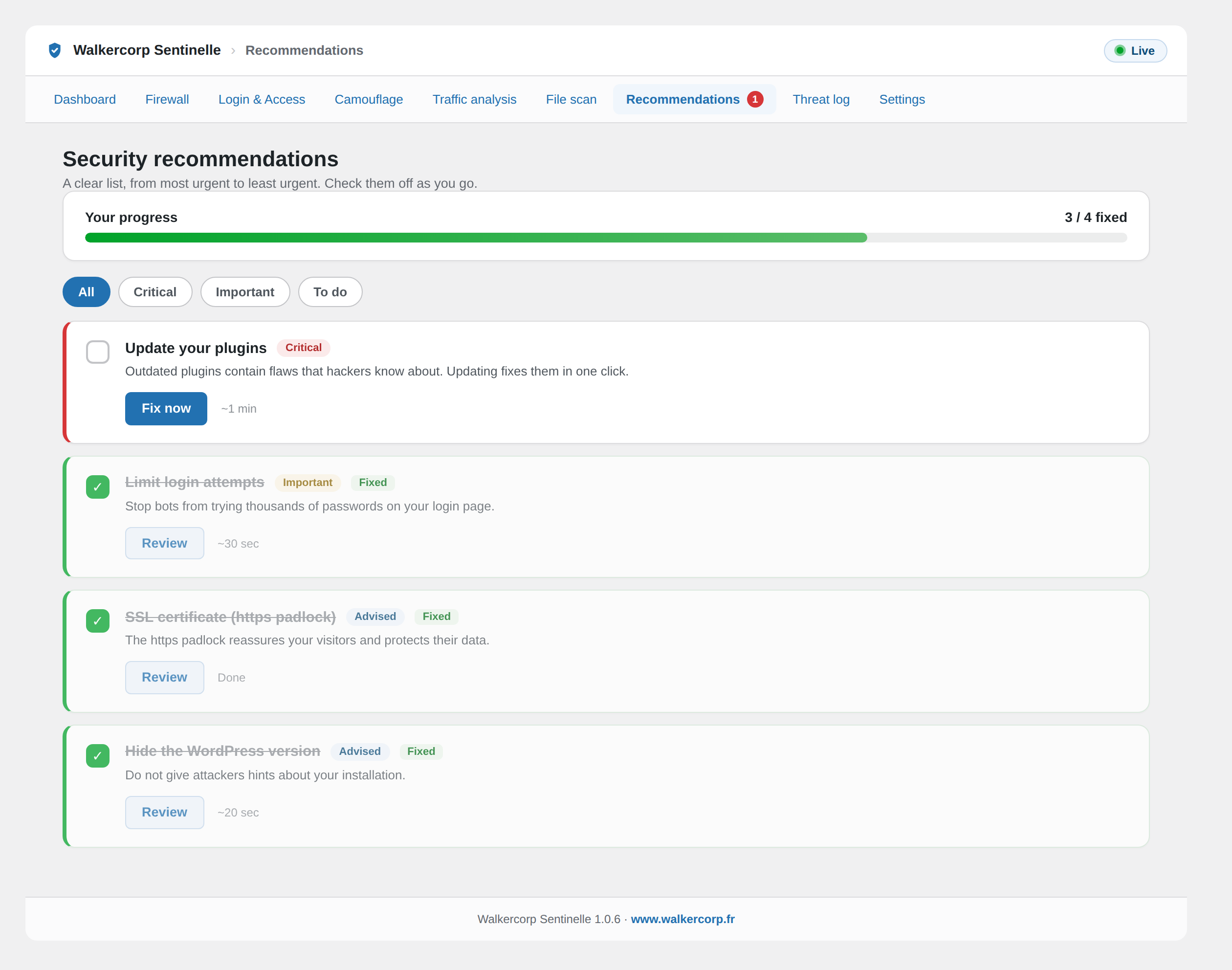Click the 'Your progress' label

pos(131,218)
